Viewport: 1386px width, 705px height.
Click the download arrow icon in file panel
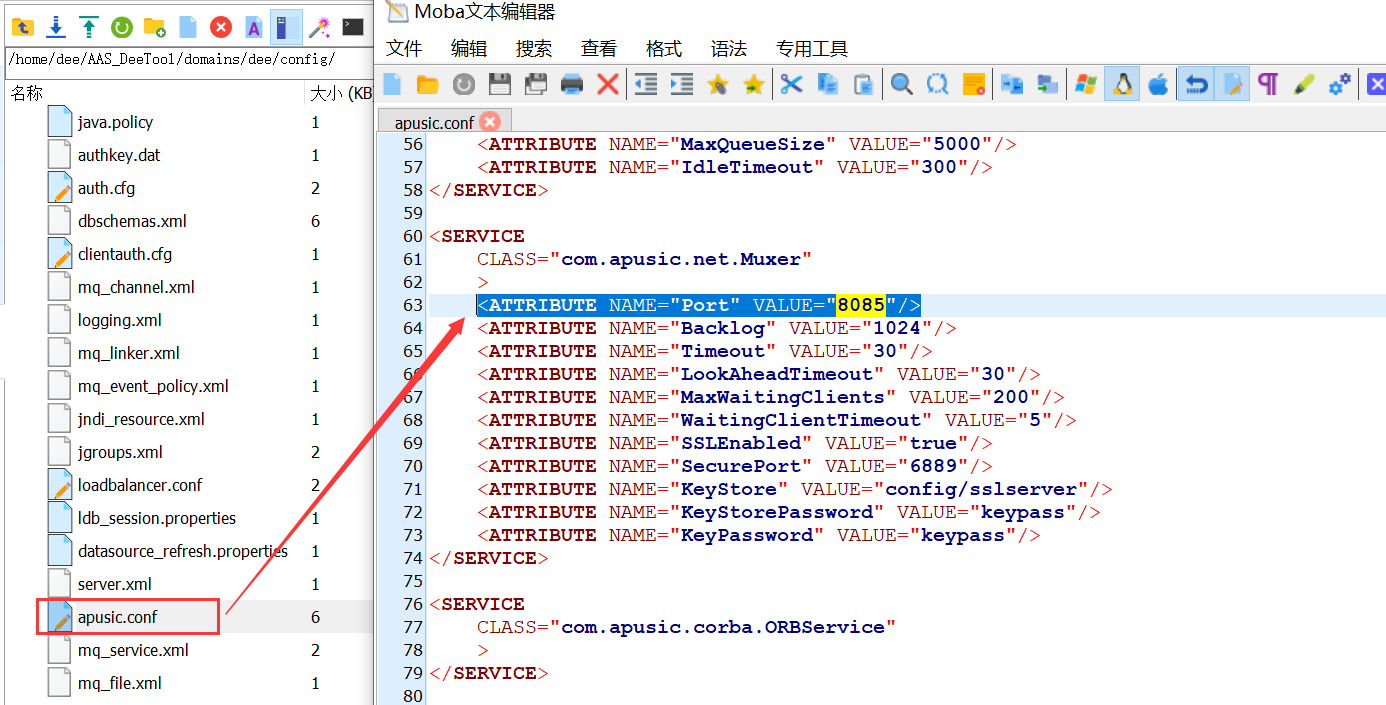click(56, 27)
